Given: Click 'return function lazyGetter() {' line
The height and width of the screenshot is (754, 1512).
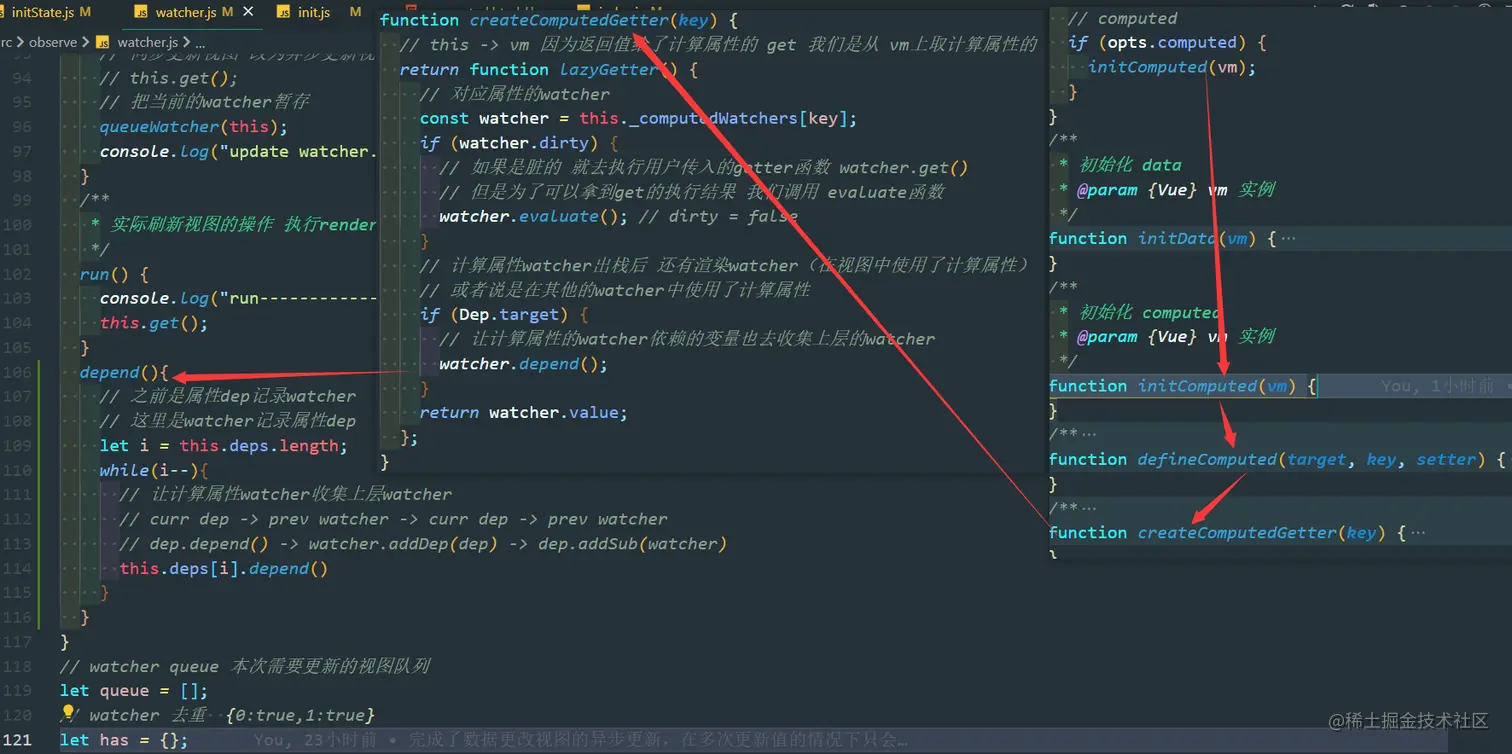Looking at the screenshot, I should [549, 69].
